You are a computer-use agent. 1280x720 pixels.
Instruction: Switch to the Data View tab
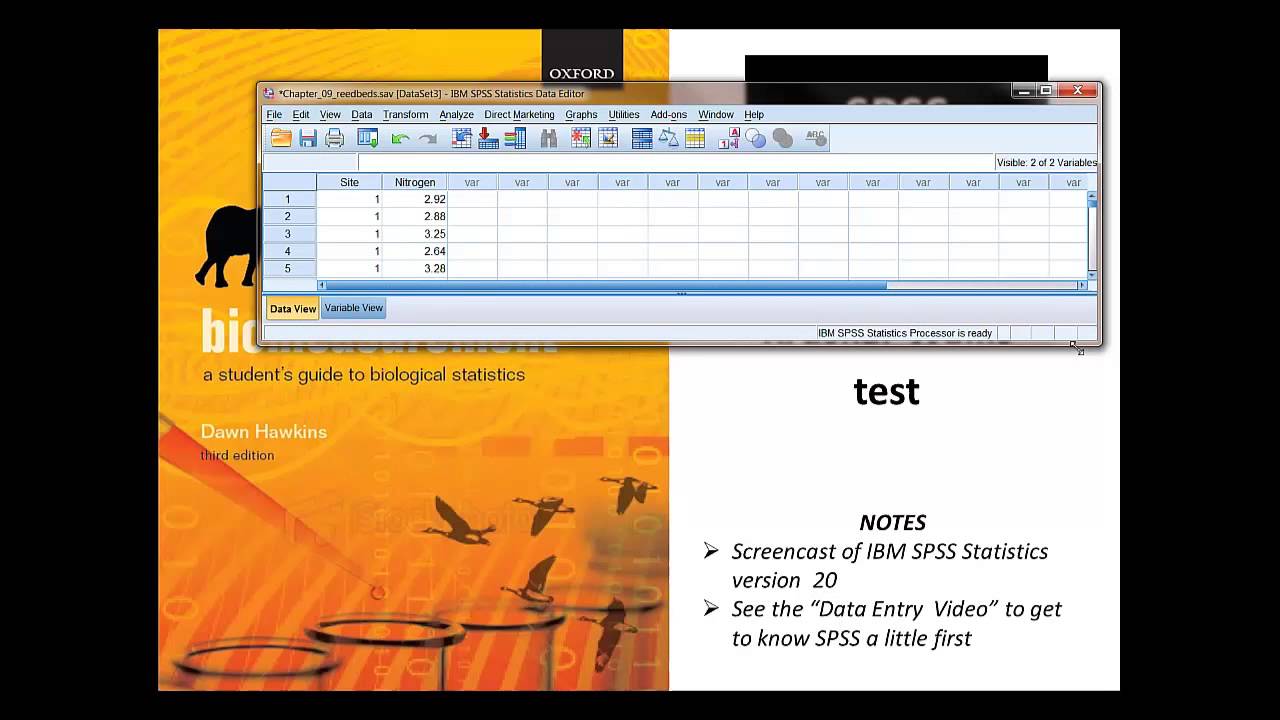tap(293, 308)
